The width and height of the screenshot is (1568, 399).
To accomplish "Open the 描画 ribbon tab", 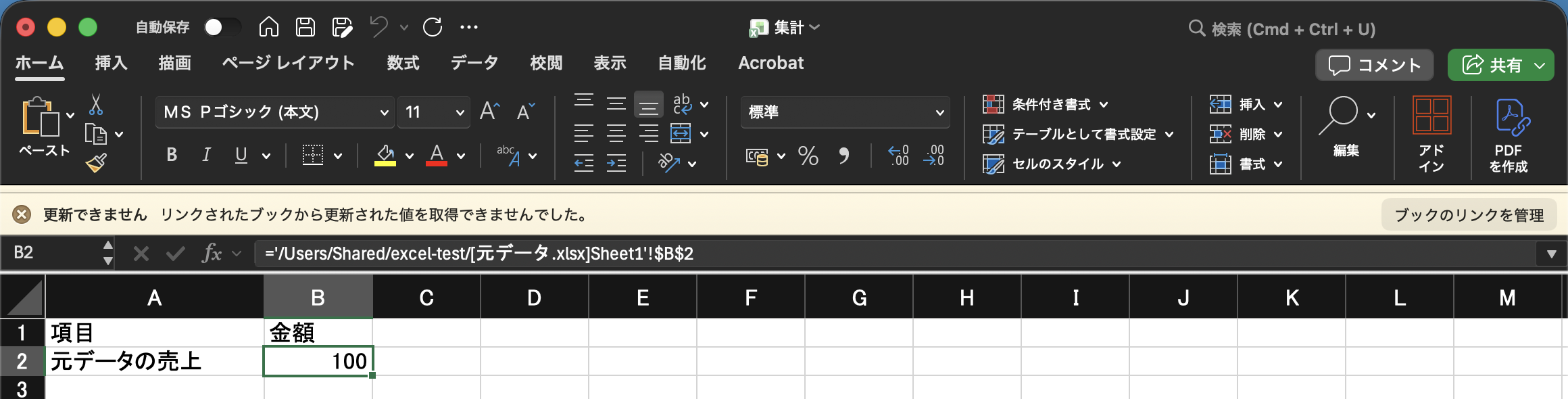I will coord(174,63).
